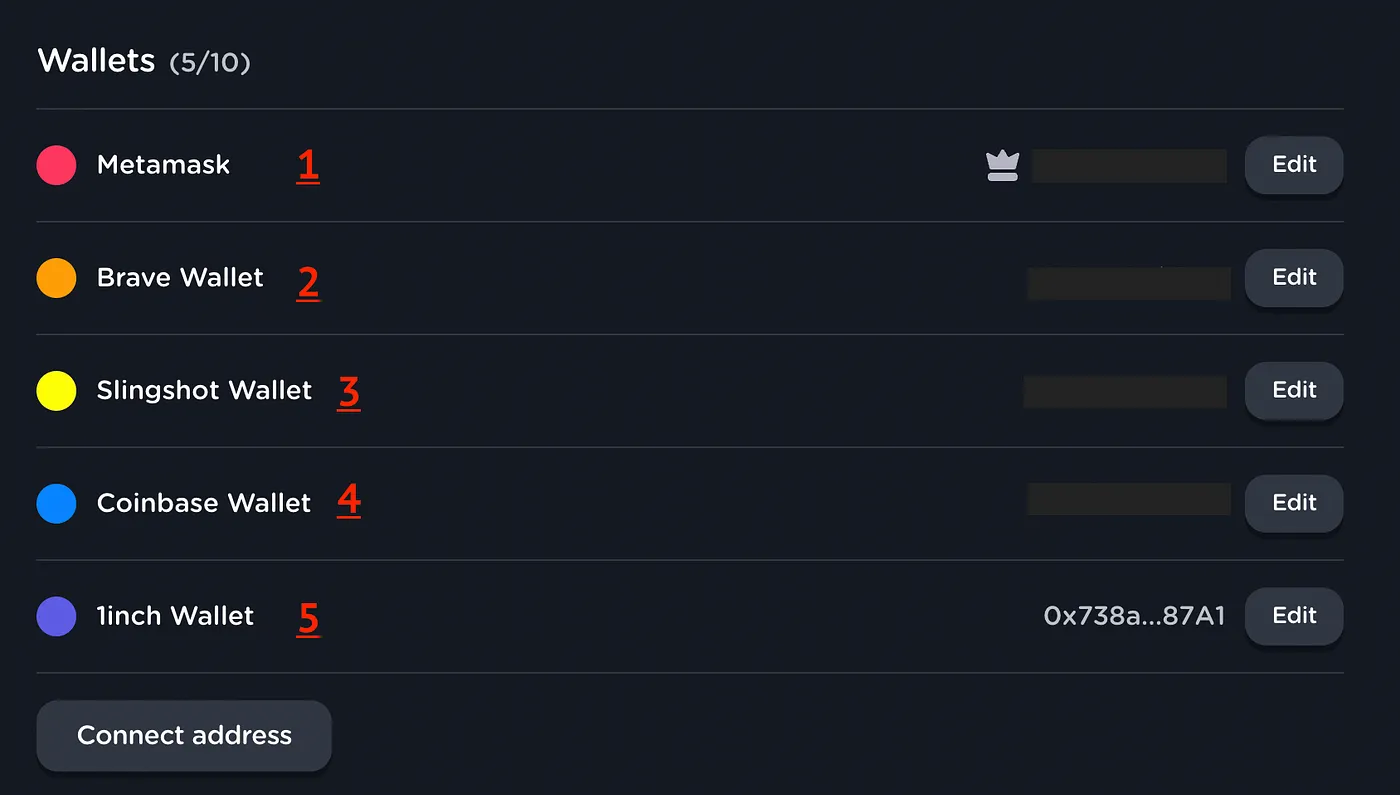1400x795 pixels.
Task: Edit the Brave Wallet entry
Action: (x=1294, y=278)
